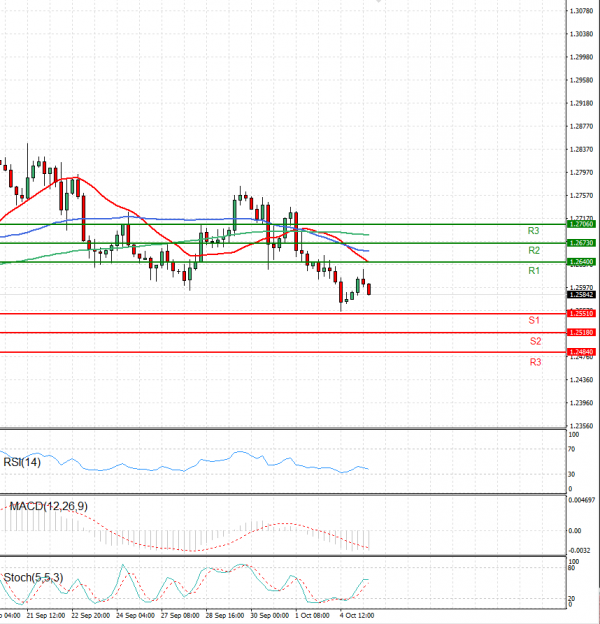Select the MACD zero level 0.00
The image size is (600, 624).
[575, 530]
